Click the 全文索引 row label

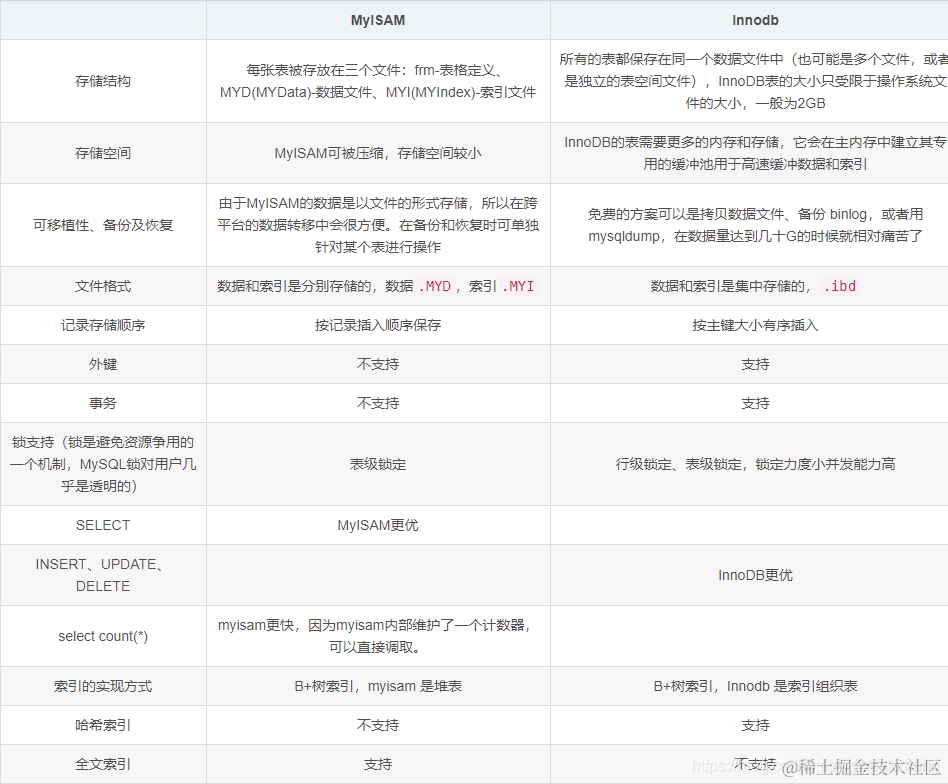coord(103,764)
